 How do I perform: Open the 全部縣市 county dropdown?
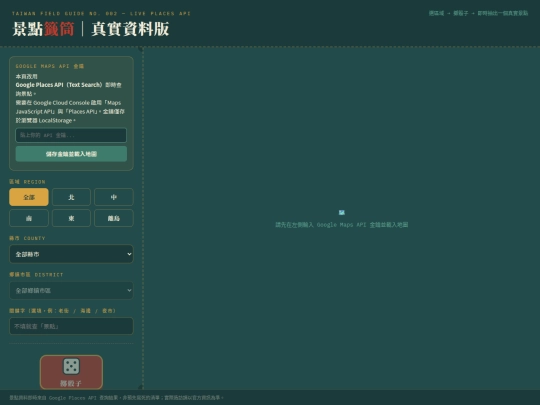[x=71, y=254]
